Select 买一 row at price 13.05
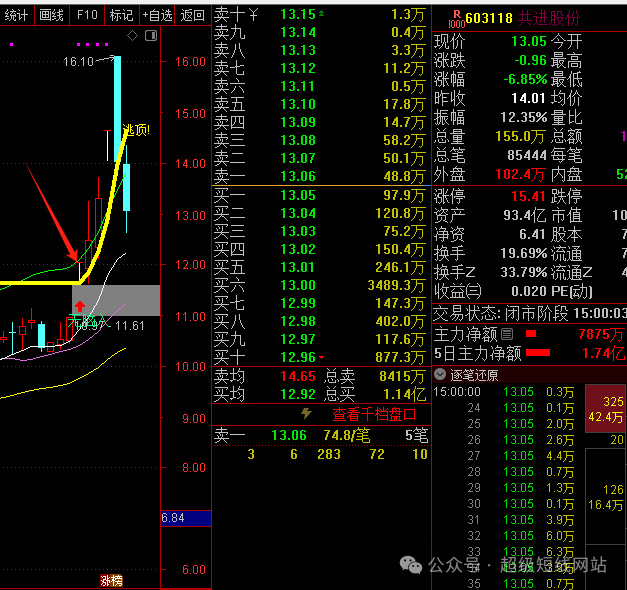Viewport: 627px width, 590px height. tap(321, 195)
